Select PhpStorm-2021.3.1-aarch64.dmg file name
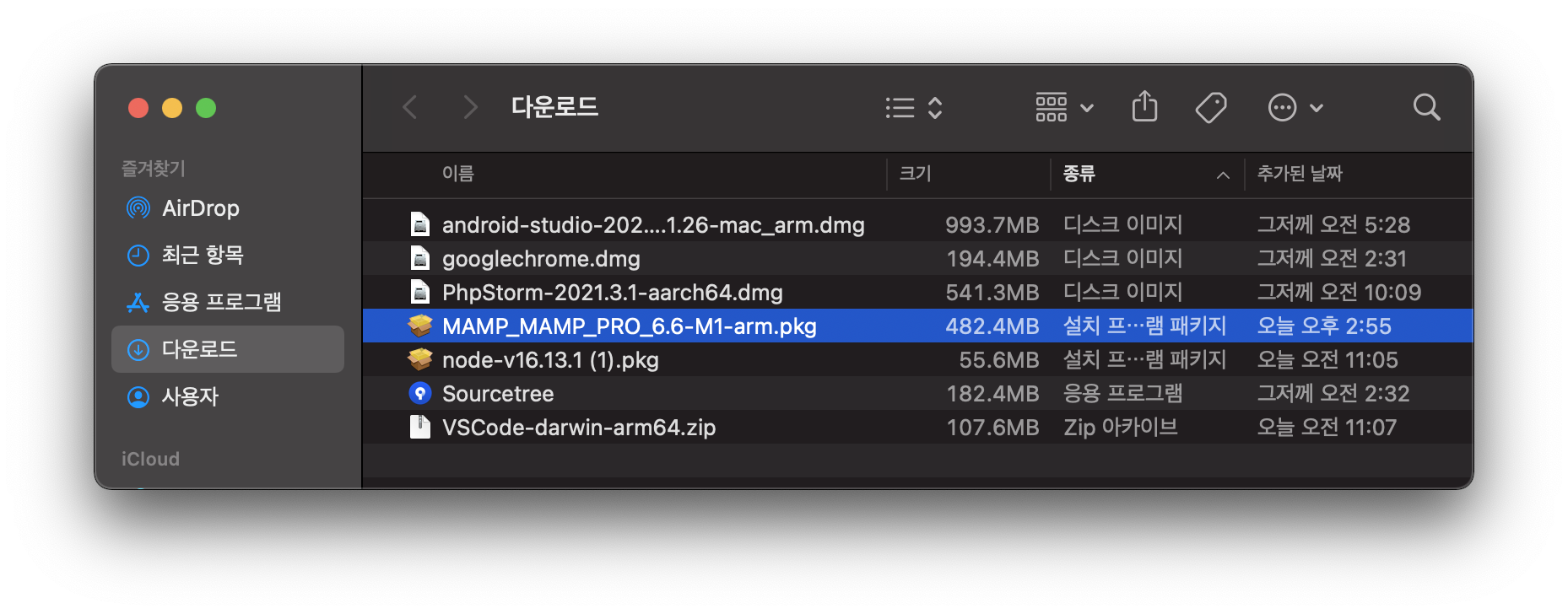 tap(613, 292)
